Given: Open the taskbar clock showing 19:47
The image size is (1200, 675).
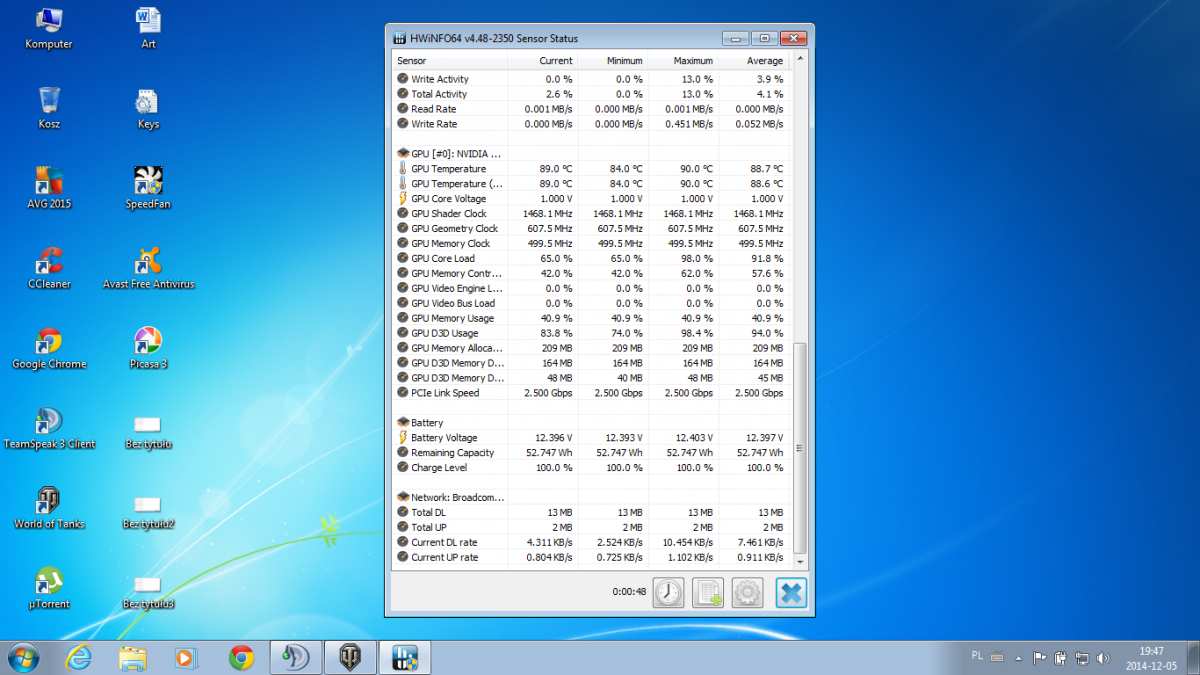Looking at the screenshot, I should [x=1151, y=657].
